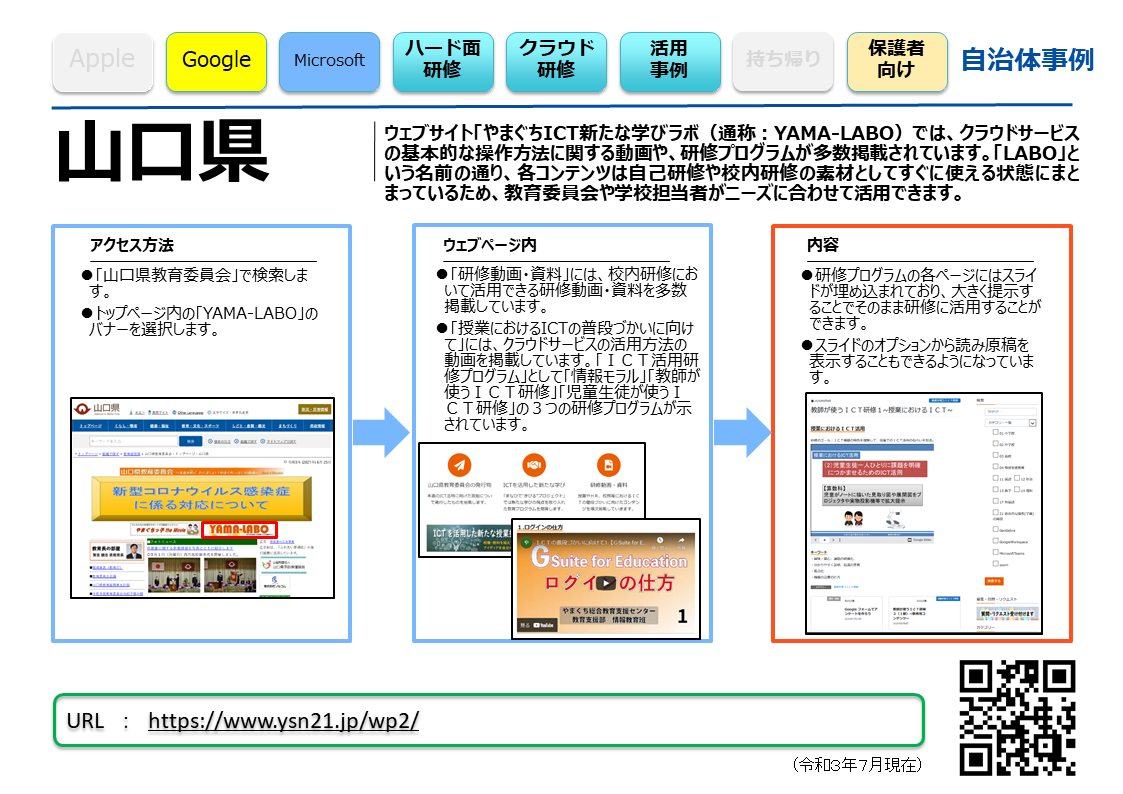Click the orange document 研修動画・資料 icon

click(x=608, y=465)
